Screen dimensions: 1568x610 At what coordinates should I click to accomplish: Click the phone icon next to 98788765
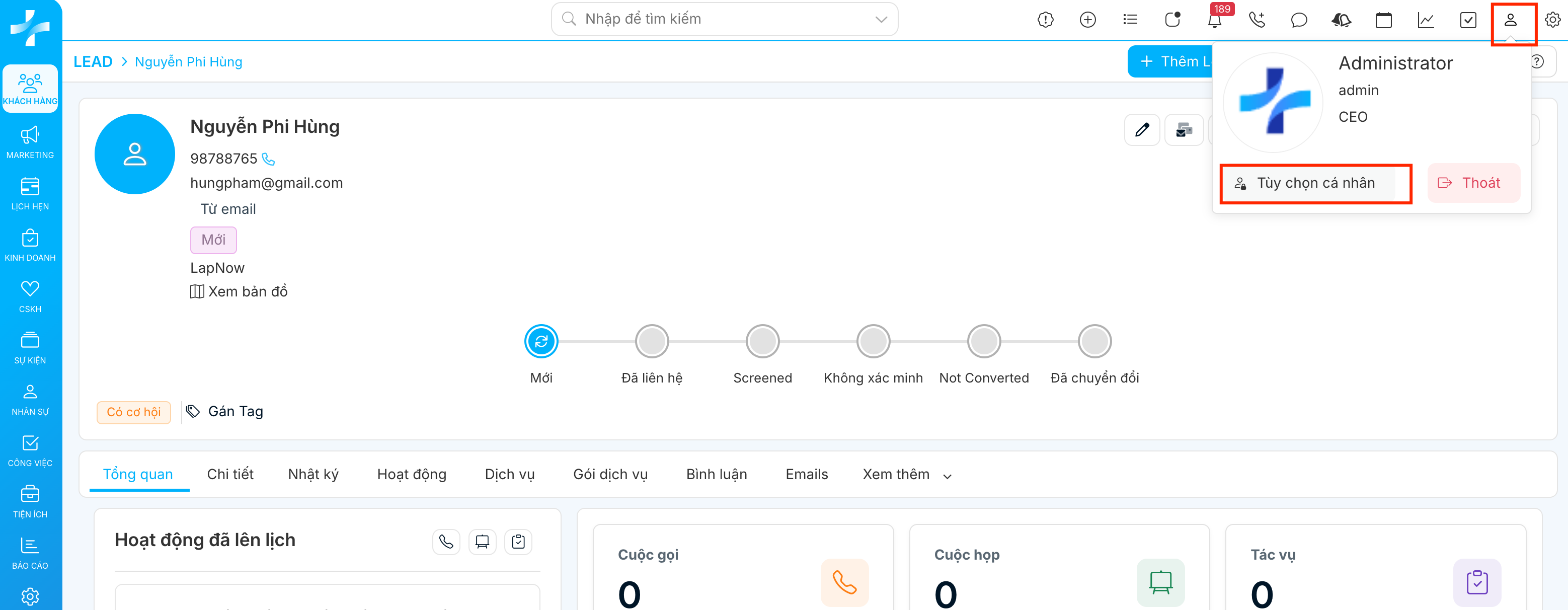268,160
